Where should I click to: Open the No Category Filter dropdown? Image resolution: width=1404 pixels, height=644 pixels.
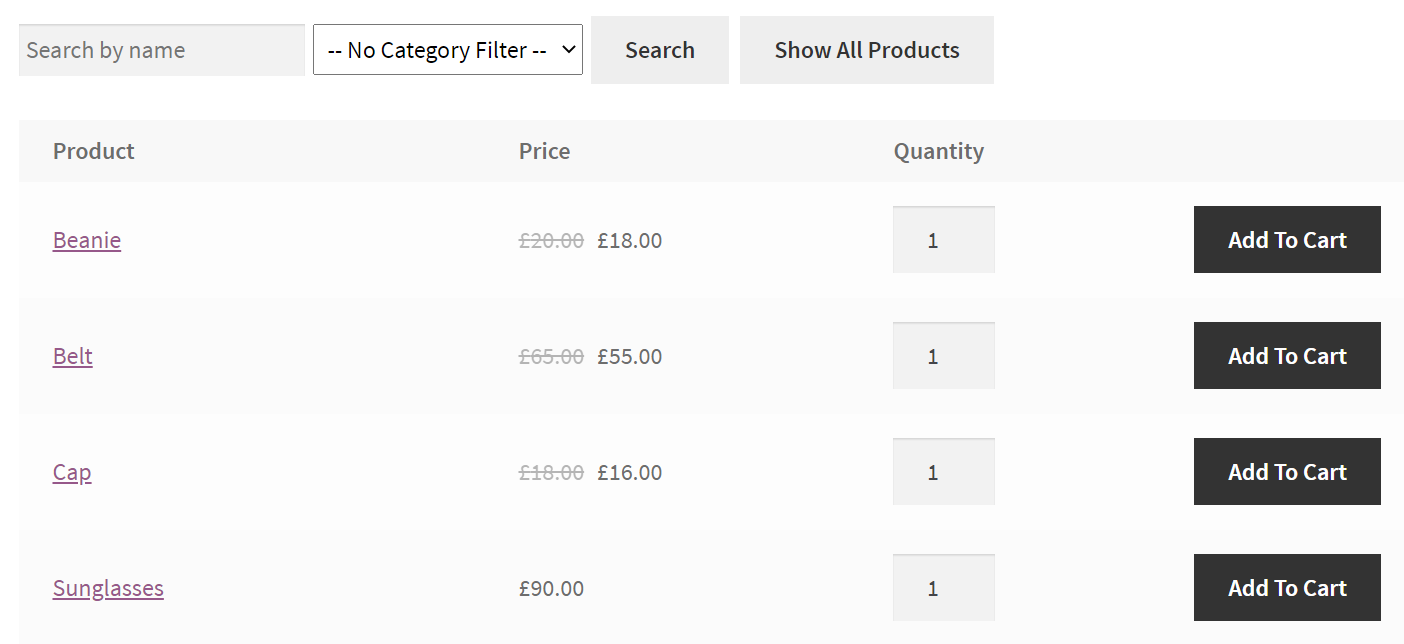coord(447,50)
